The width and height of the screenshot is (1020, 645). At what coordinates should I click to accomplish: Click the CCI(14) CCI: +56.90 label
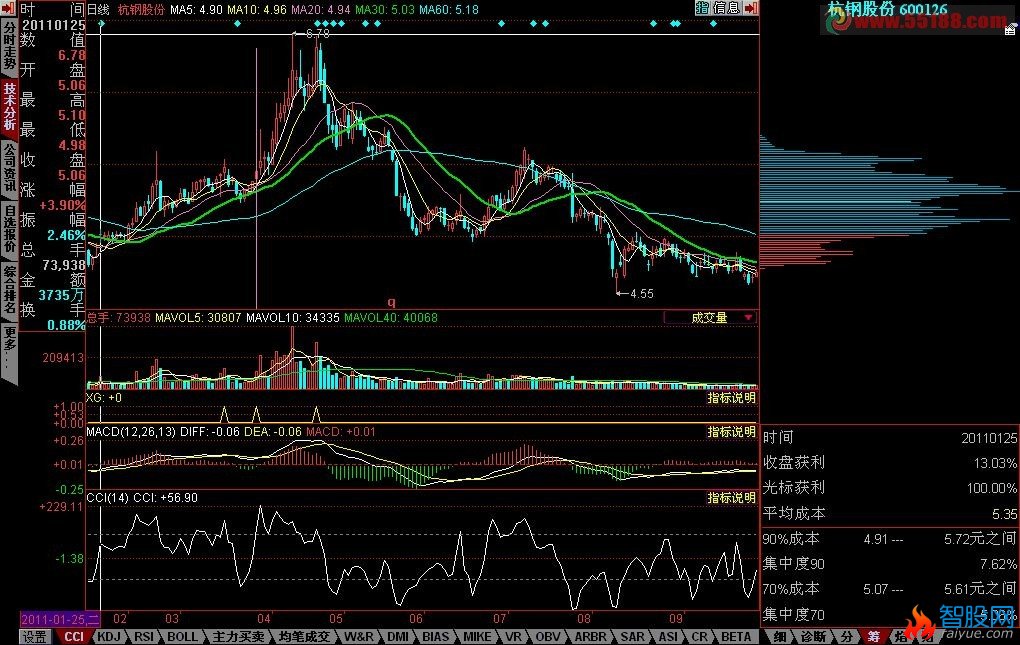(x=142, y=497)
